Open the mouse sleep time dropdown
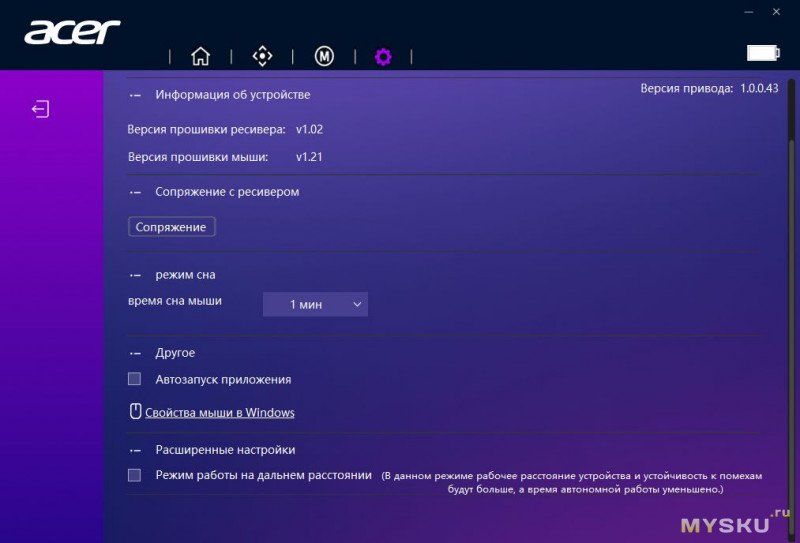The image size is (800, 543). 315,304
